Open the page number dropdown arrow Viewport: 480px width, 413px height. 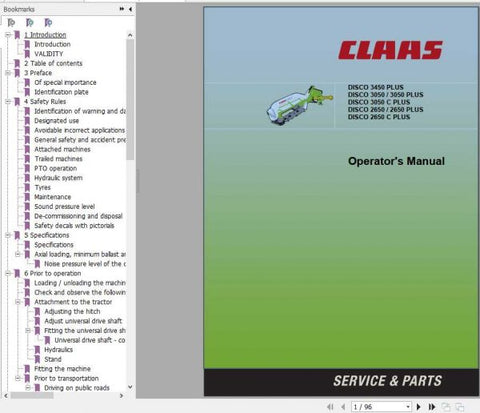point(408,407)
